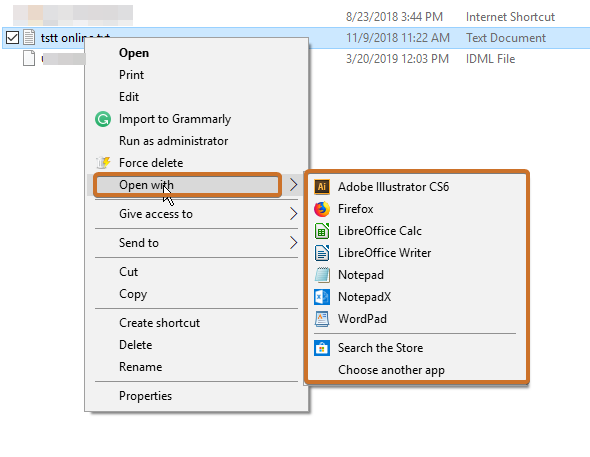This screenshot has width=590, height=457.
Task: Click the IDML File type cell
Action: click(x=490, y=59)
